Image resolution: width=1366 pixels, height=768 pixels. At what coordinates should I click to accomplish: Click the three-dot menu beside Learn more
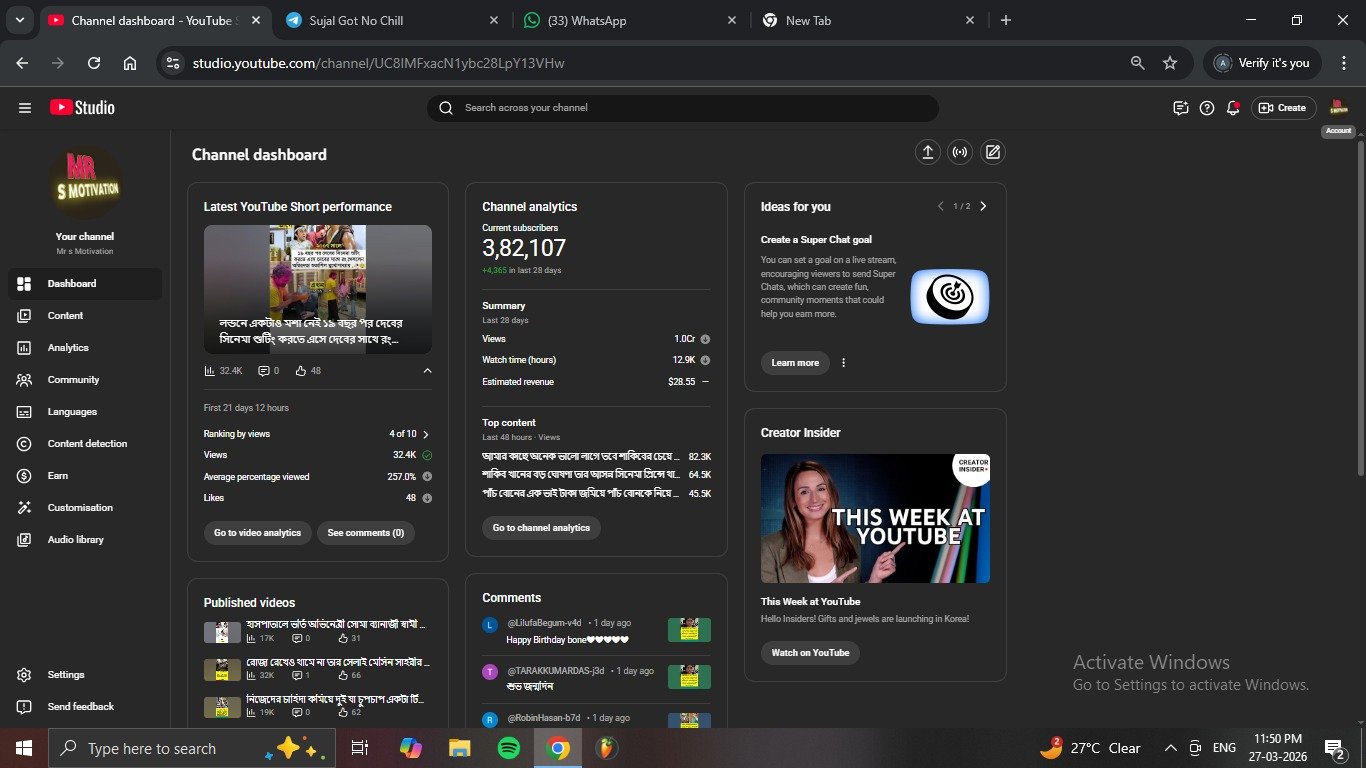pyautogui.click(x=843, y=363)
